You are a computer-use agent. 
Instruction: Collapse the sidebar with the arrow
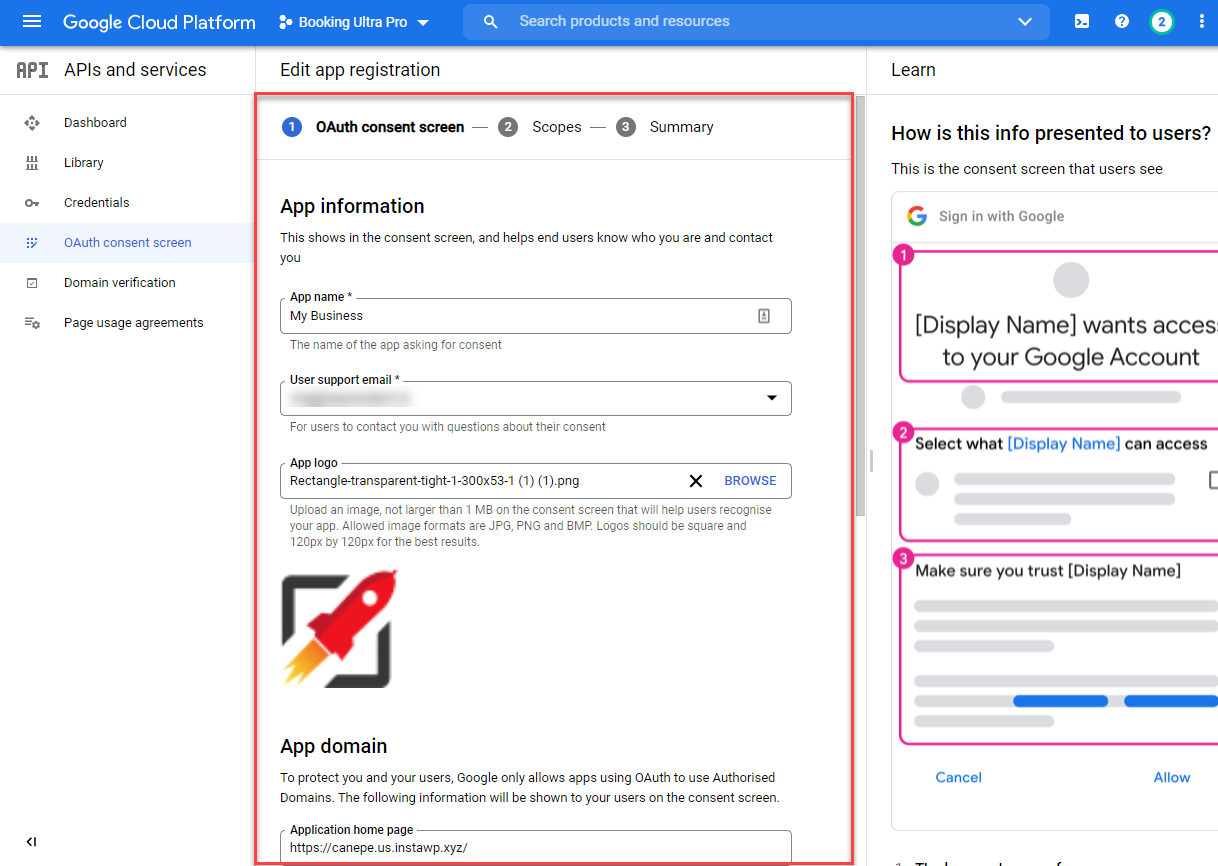(x=31, y=842)
